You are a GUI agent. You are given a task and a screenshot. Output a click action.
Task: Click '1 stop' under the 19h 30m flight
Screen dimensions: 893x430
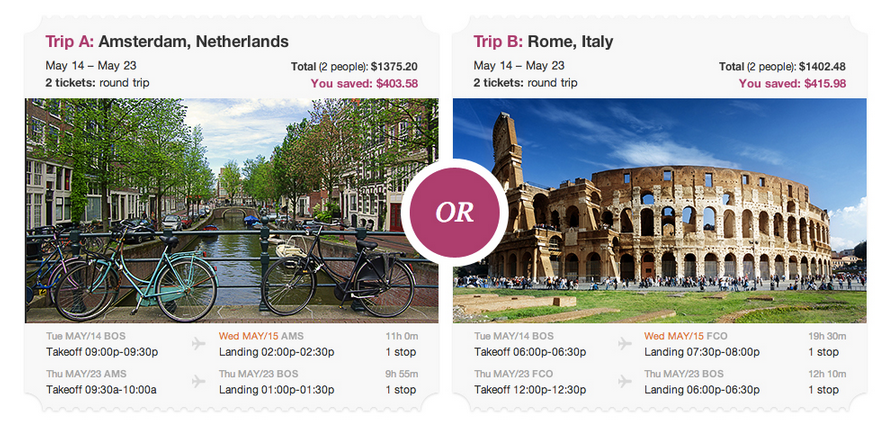[x=823, y=352]
